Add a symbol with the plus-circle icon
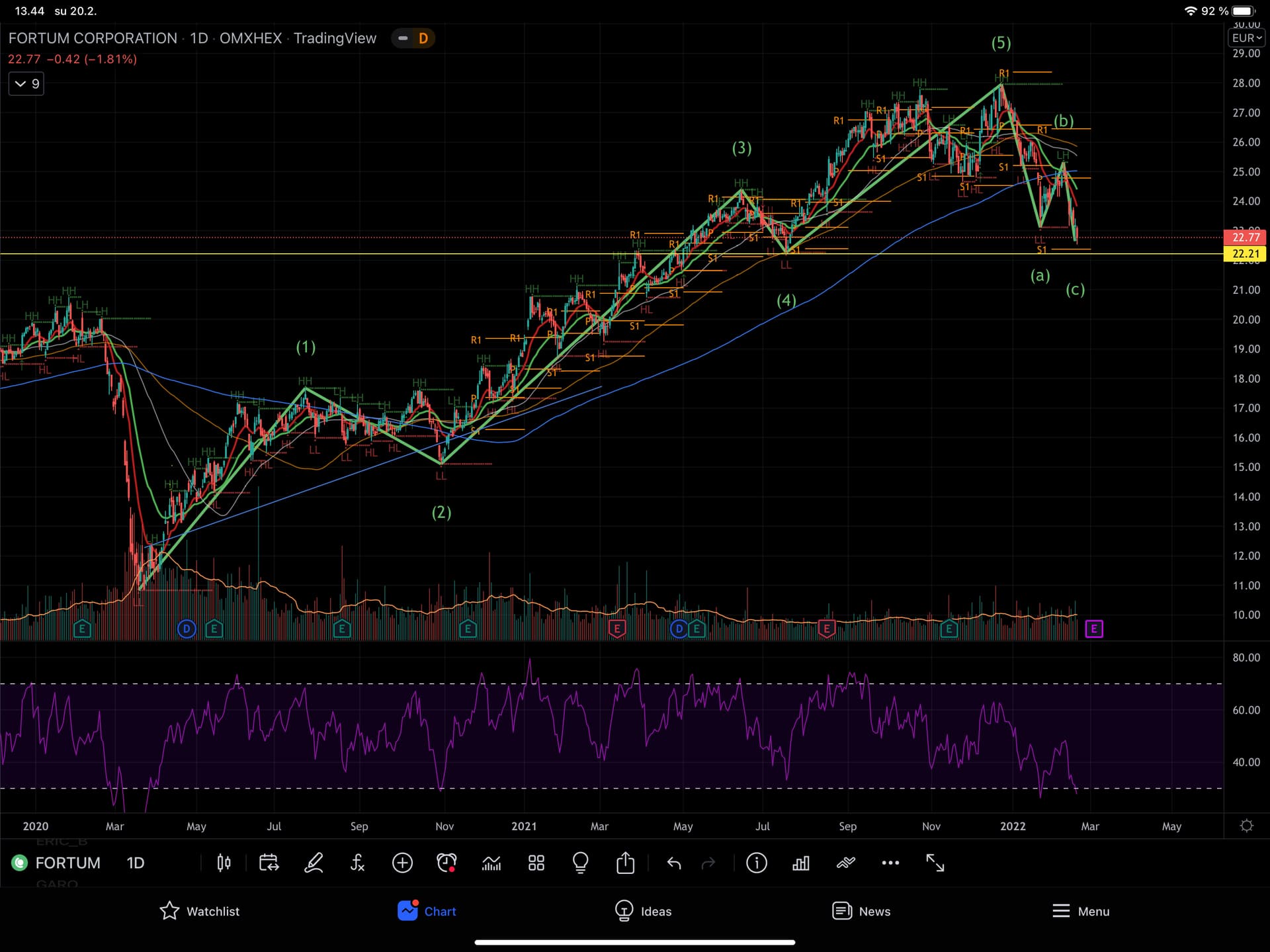The height and width of the screenshot is (952, 1270). tap(402, 863)
